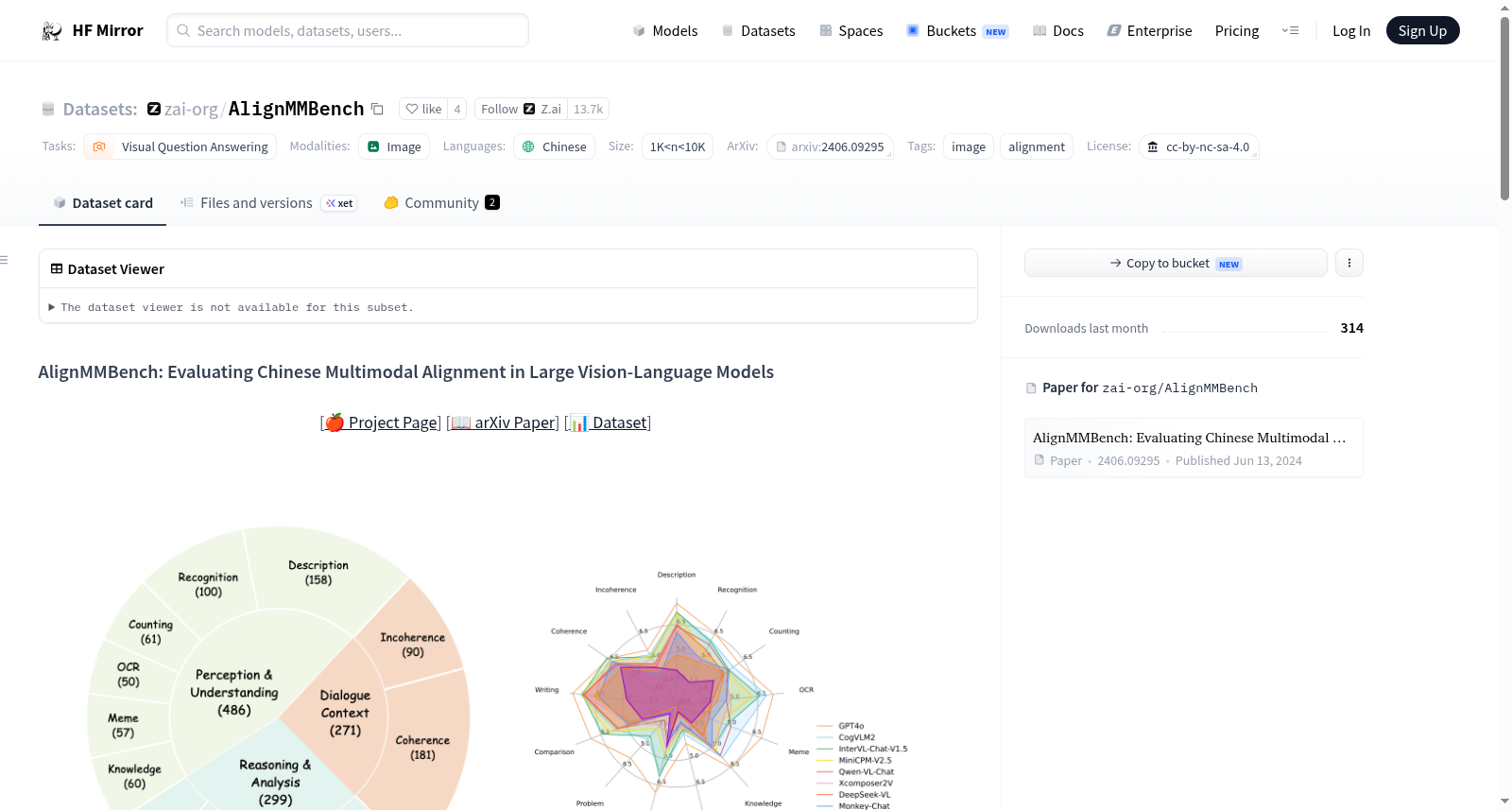This screenshot has width=1512, height=810.
Task: Open the three-dot more options menu
Action: coord(1349,263)
